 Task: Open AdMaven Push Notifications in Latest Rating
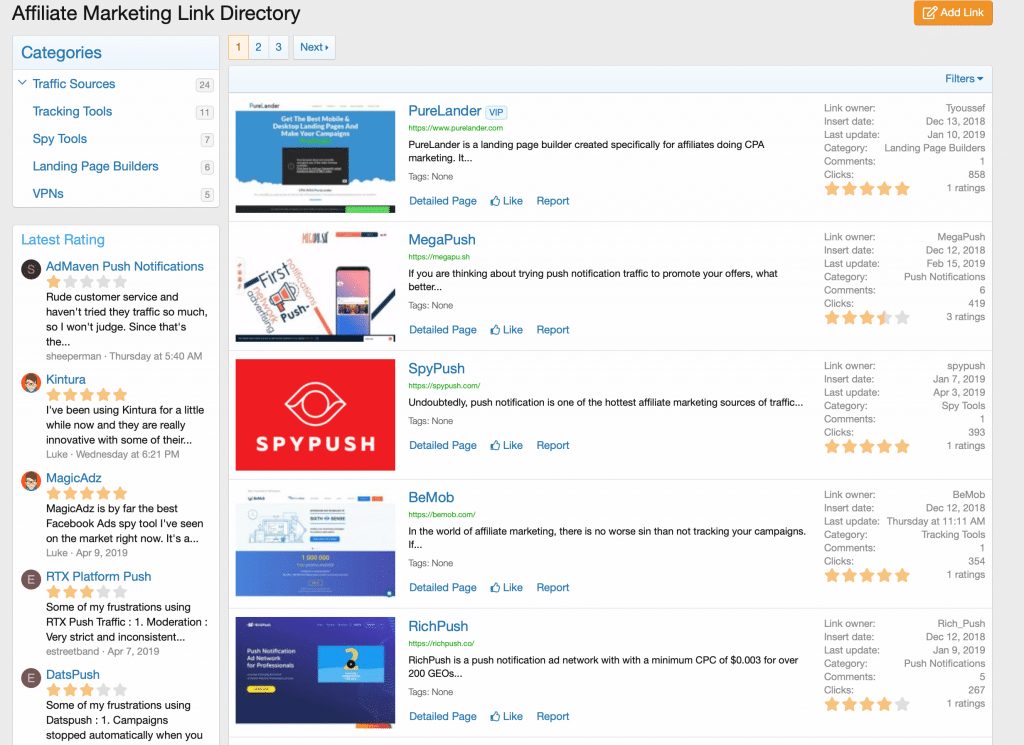coord(125,266)
